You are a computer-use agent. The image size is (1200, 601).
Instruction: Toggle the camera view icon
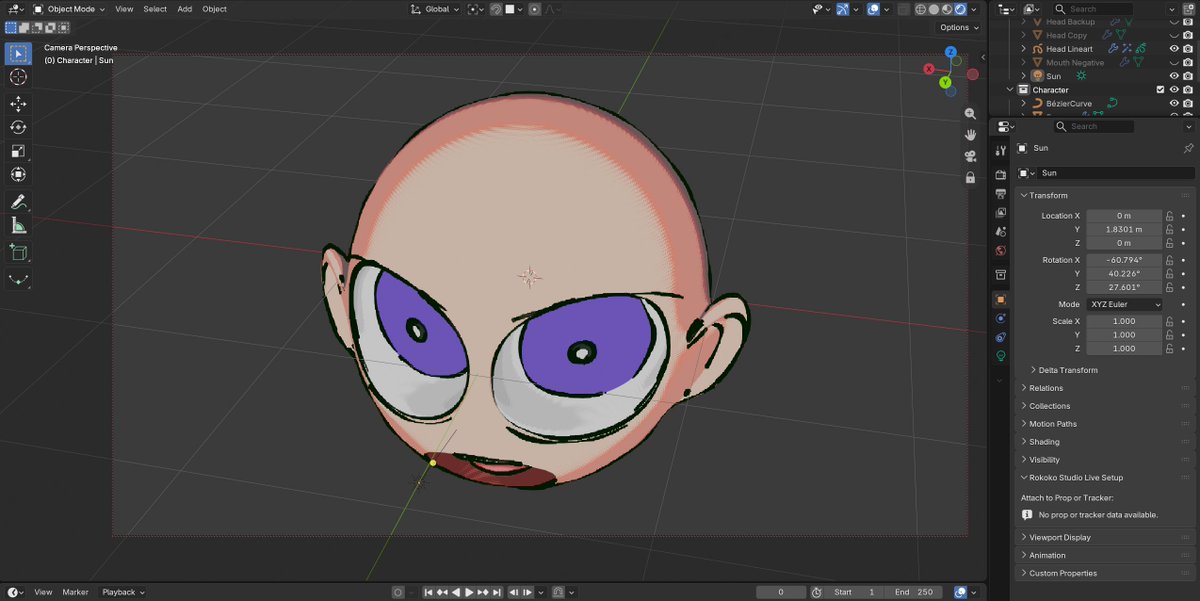[x=970, y=156]
